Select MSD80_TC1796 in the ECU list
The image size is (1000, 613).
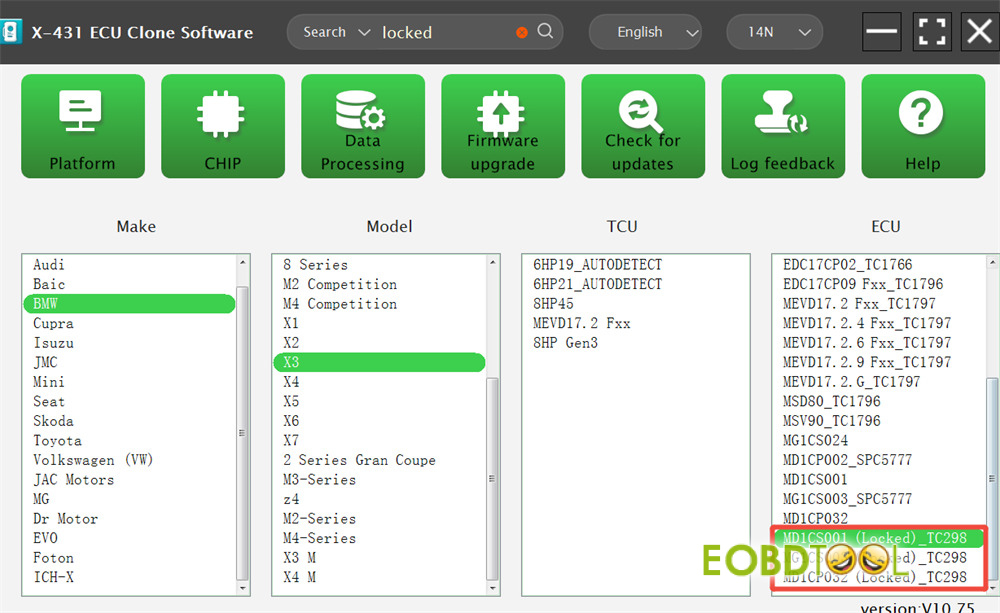(x=832, y=401)
